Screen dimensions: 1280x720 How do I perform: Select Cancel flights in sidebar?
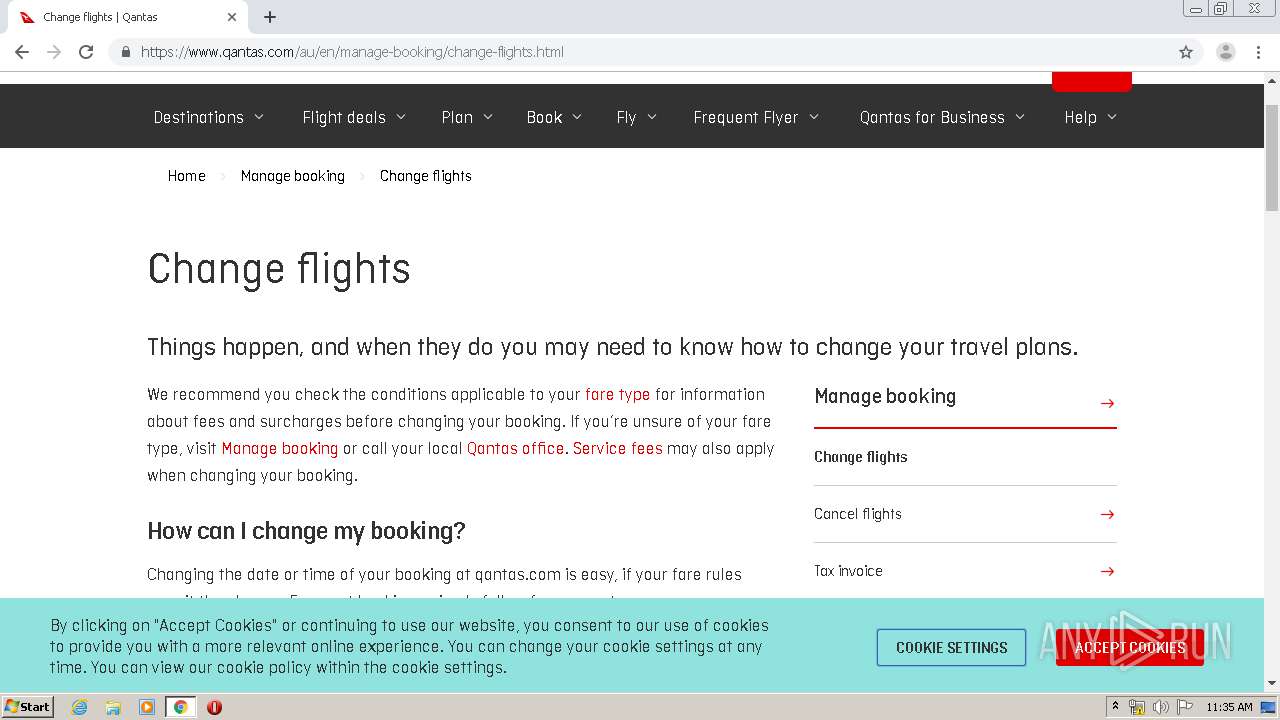click(858, 514)
